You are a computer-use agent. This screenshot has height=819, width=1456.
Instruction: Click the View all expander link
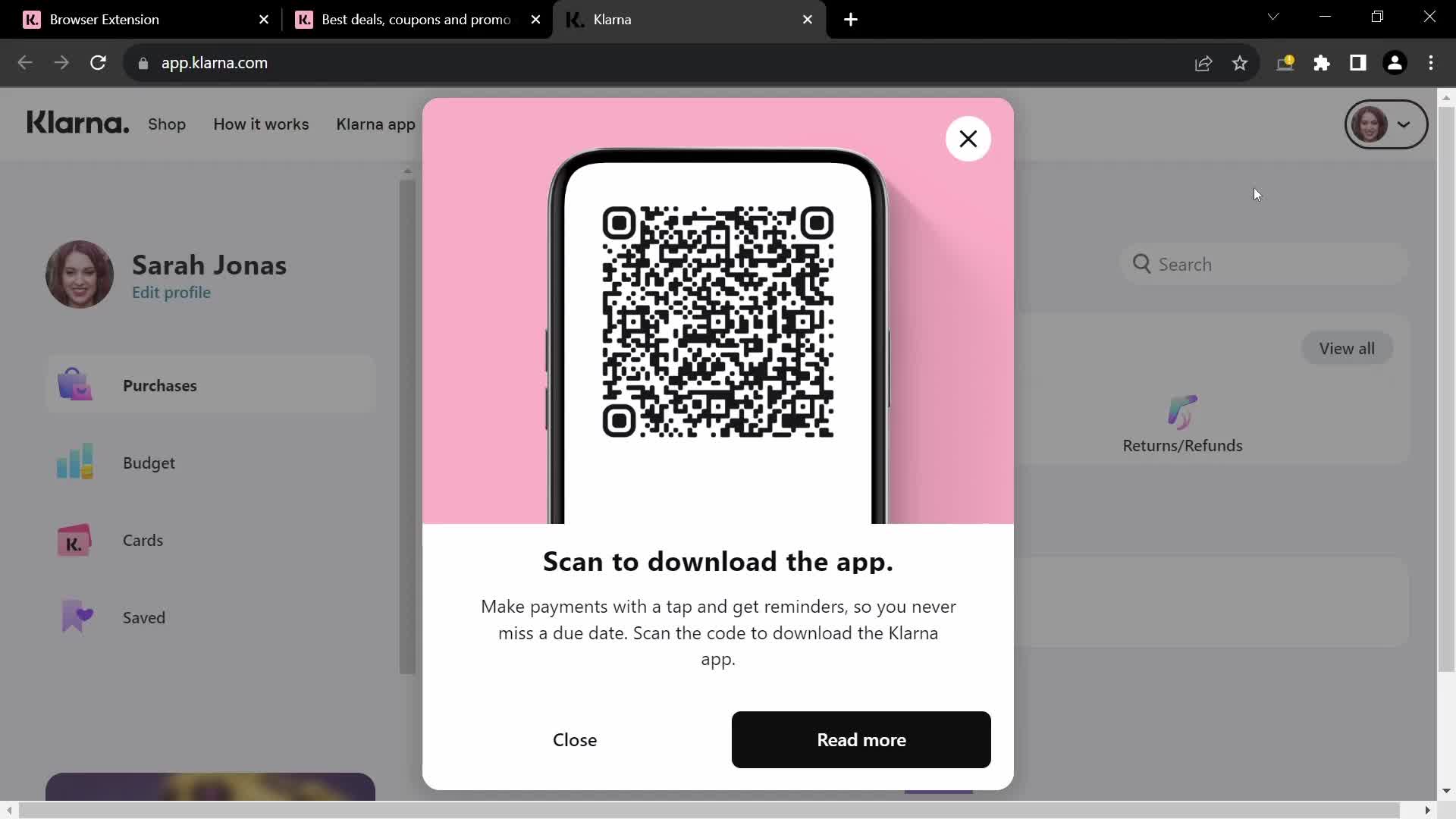click(1346, 348)
